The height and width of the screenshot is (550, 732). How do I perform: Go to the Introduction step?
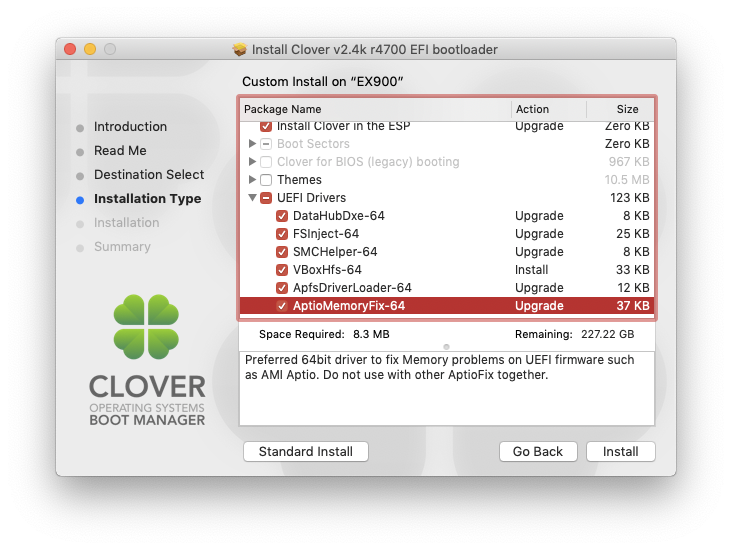click(x=130, y=127)
